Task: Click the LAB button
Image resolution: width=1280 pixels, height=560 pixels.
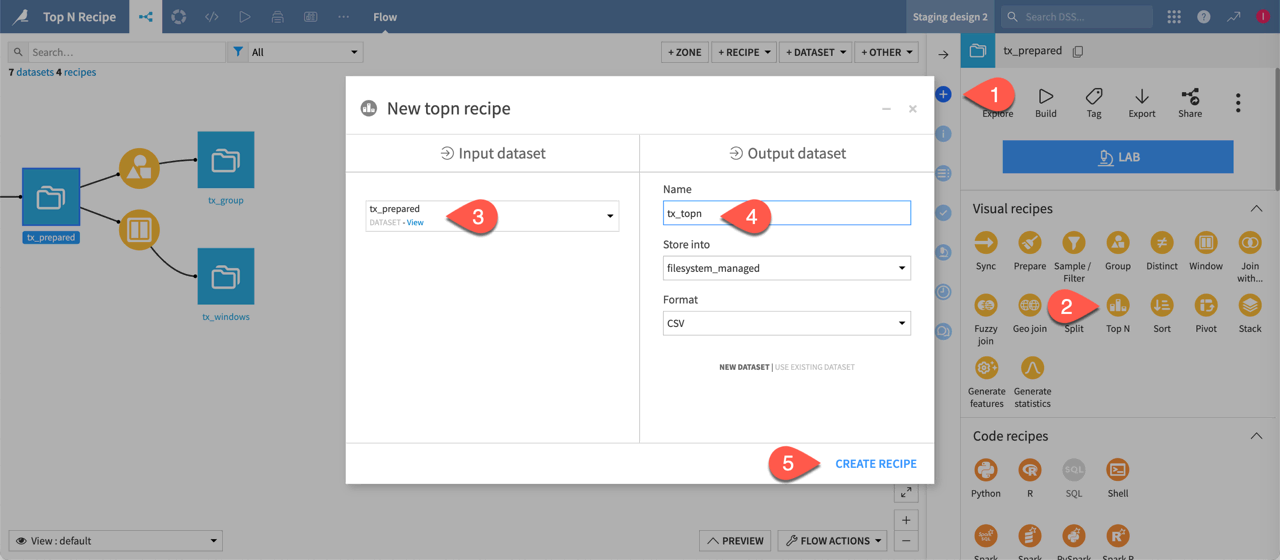Action: pyautogui.click(x=1118, y=157)
